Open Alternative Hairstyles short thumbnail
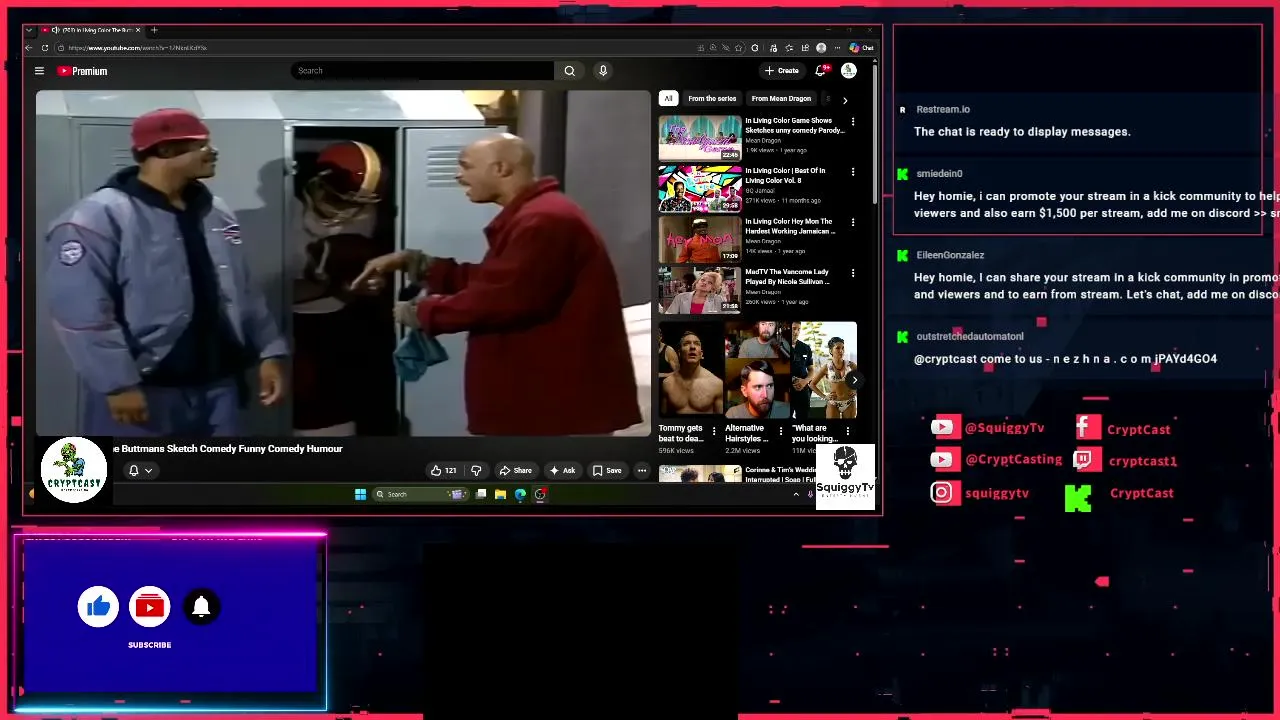This screenshot has width=1280, height=720. 757,369
